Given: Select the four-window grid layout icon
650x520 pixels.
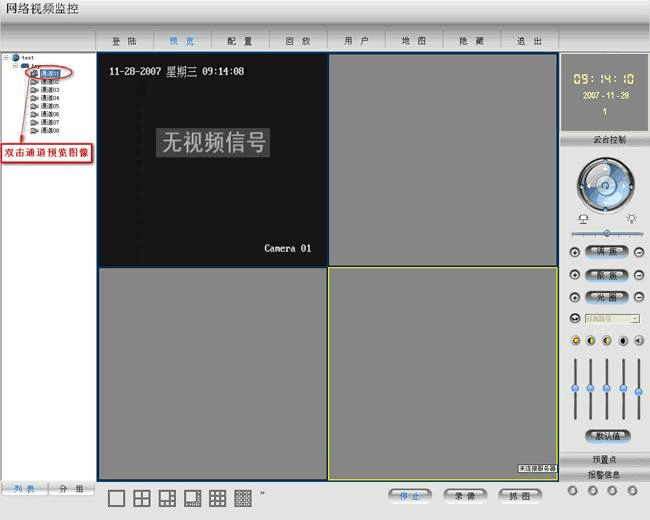Looking at the screenshot, I should pos(142,497).
